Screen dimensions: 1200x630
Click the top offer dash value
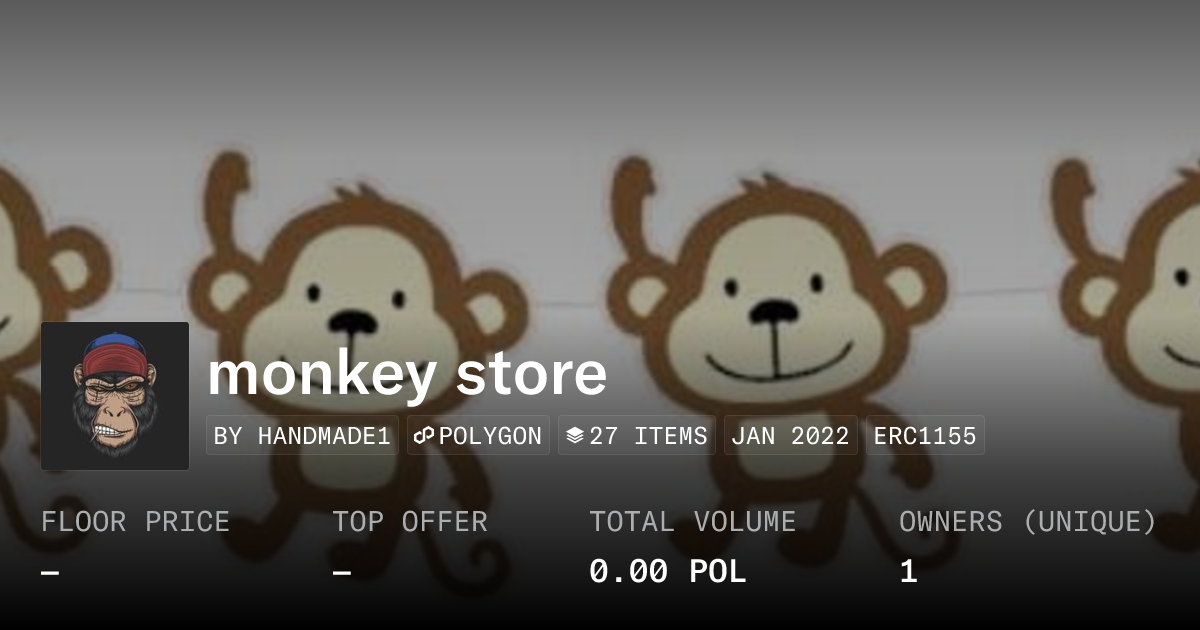pos(342,572)
